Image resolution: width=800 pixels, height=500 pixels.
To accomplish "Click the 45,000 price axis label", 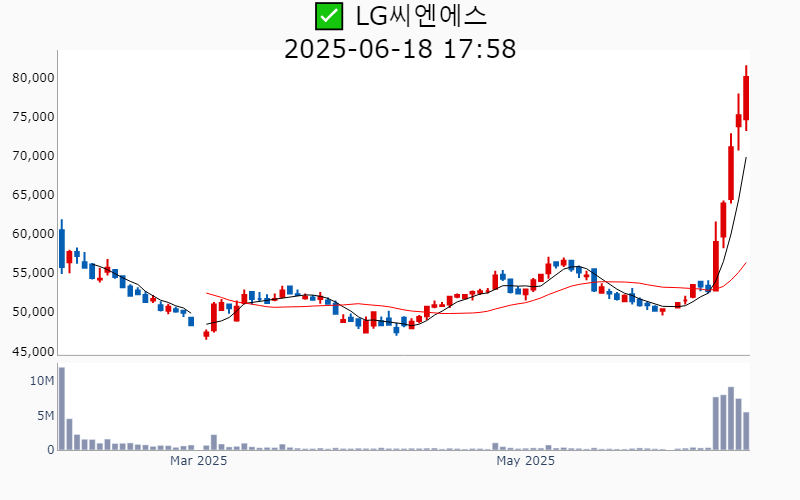I will click(x=33, y=351).
